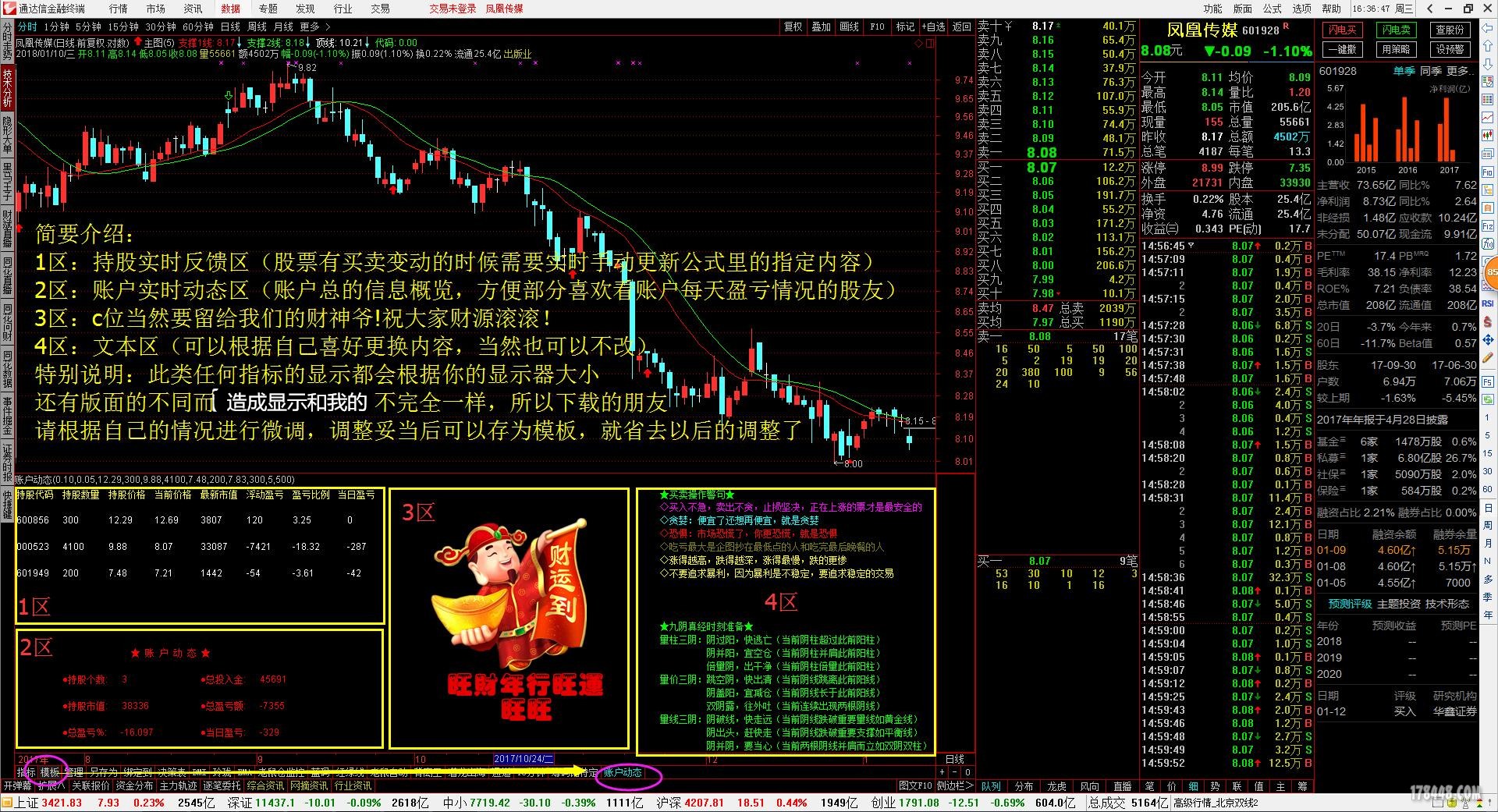Click the +自选 add to watchlist button
Screen dimensions: 1498x812
[935, 27]
